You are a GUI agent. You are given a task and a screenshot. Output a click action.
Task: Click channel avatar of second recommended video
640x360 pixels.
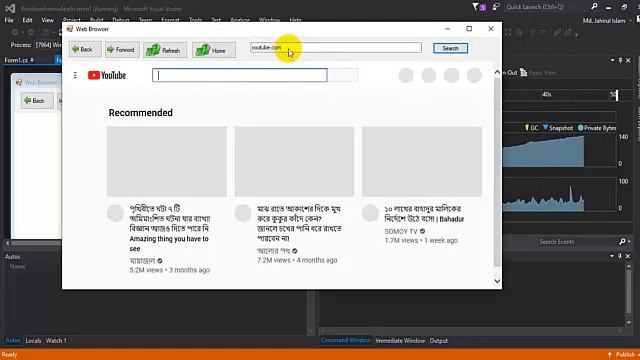coord(243,213)
